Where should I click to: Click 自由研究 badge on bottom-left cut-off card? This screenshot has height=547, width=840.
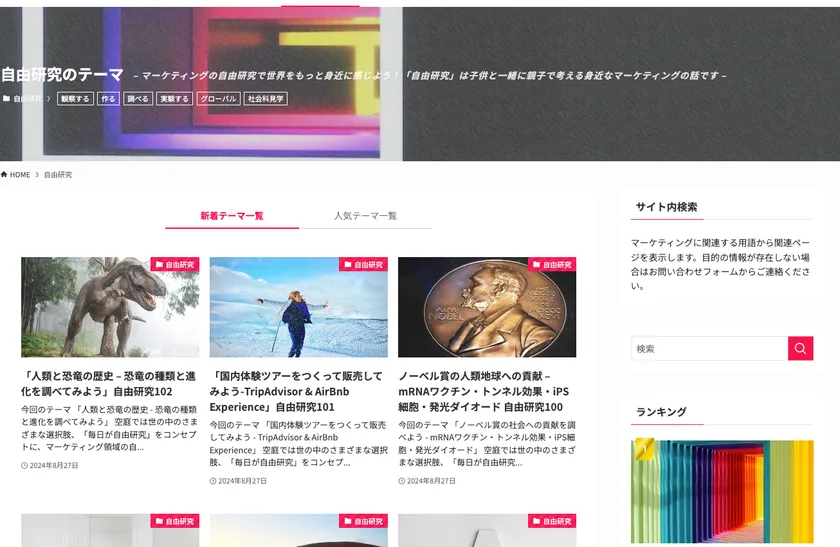click(175, 521)
